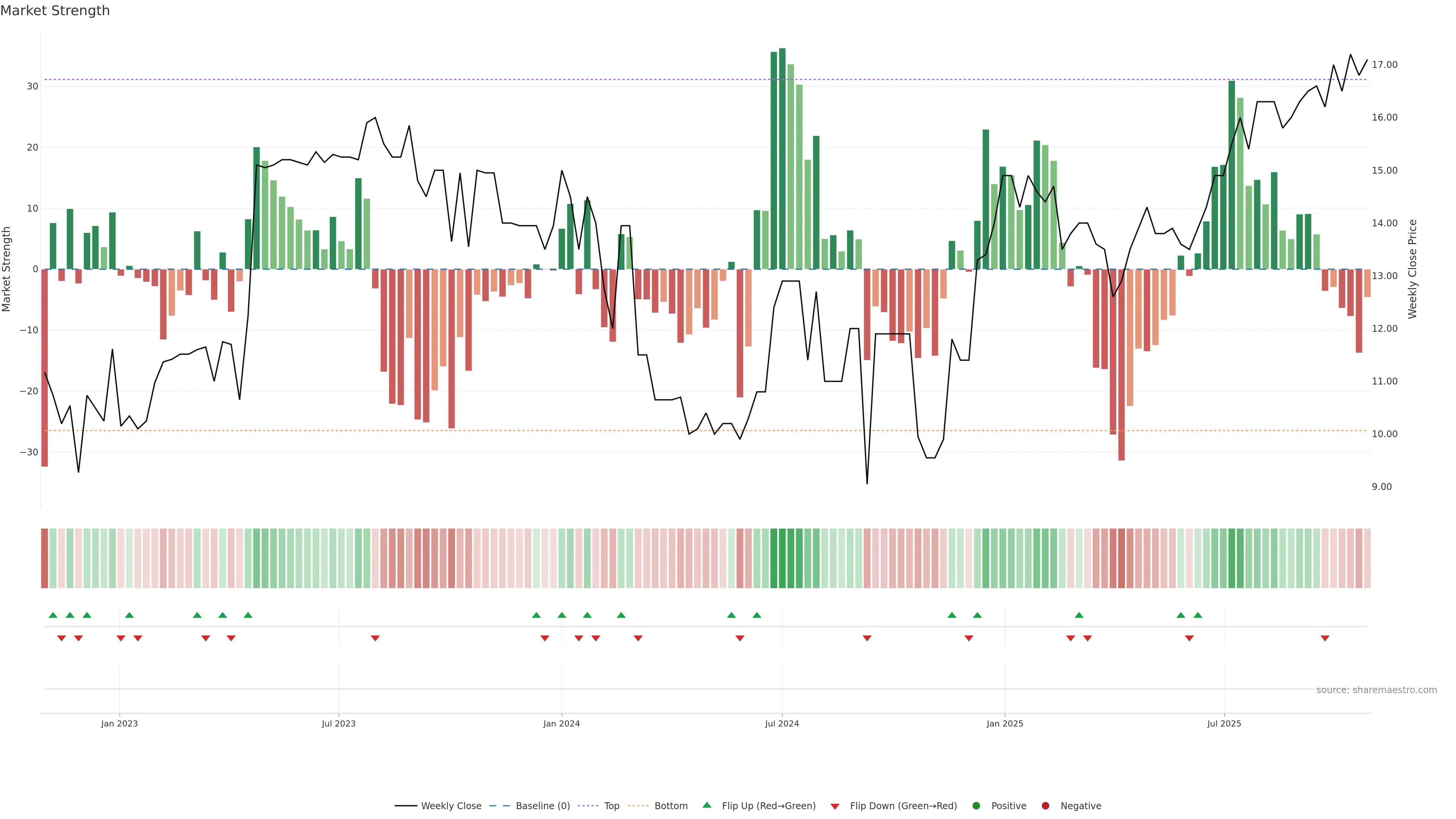
Task: Click the green Flip Up triangle legend icon
Action: pyautogui.click(x=706, y=805)
